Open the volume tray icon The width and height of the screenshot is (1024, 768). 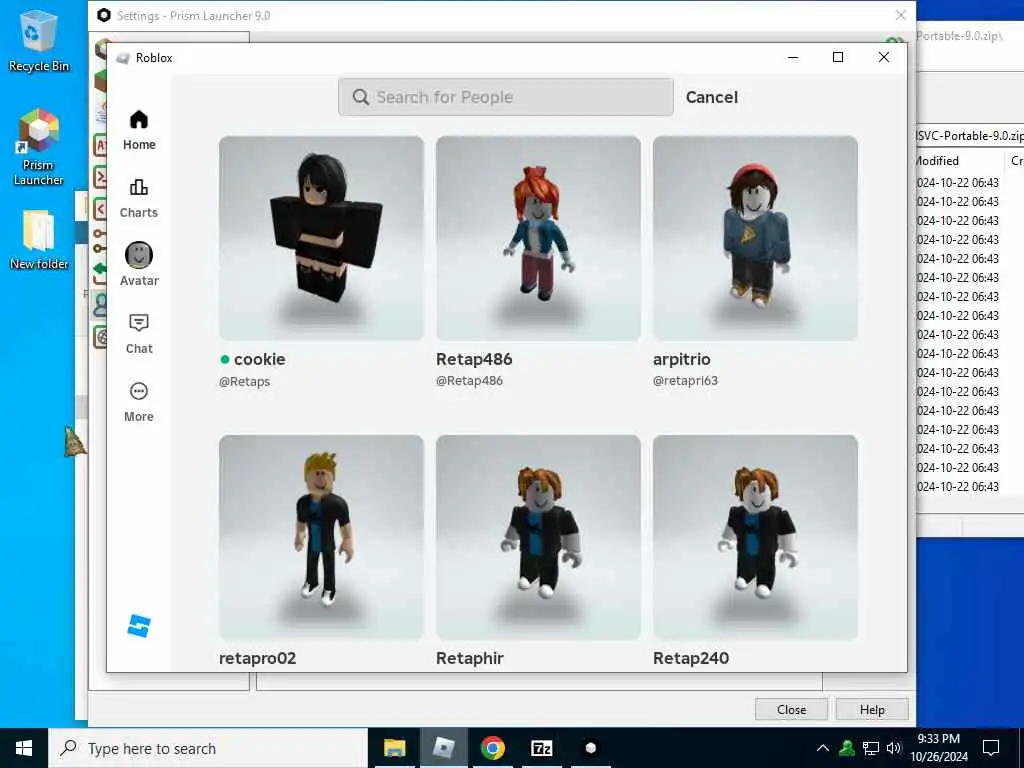pos(894,748)
